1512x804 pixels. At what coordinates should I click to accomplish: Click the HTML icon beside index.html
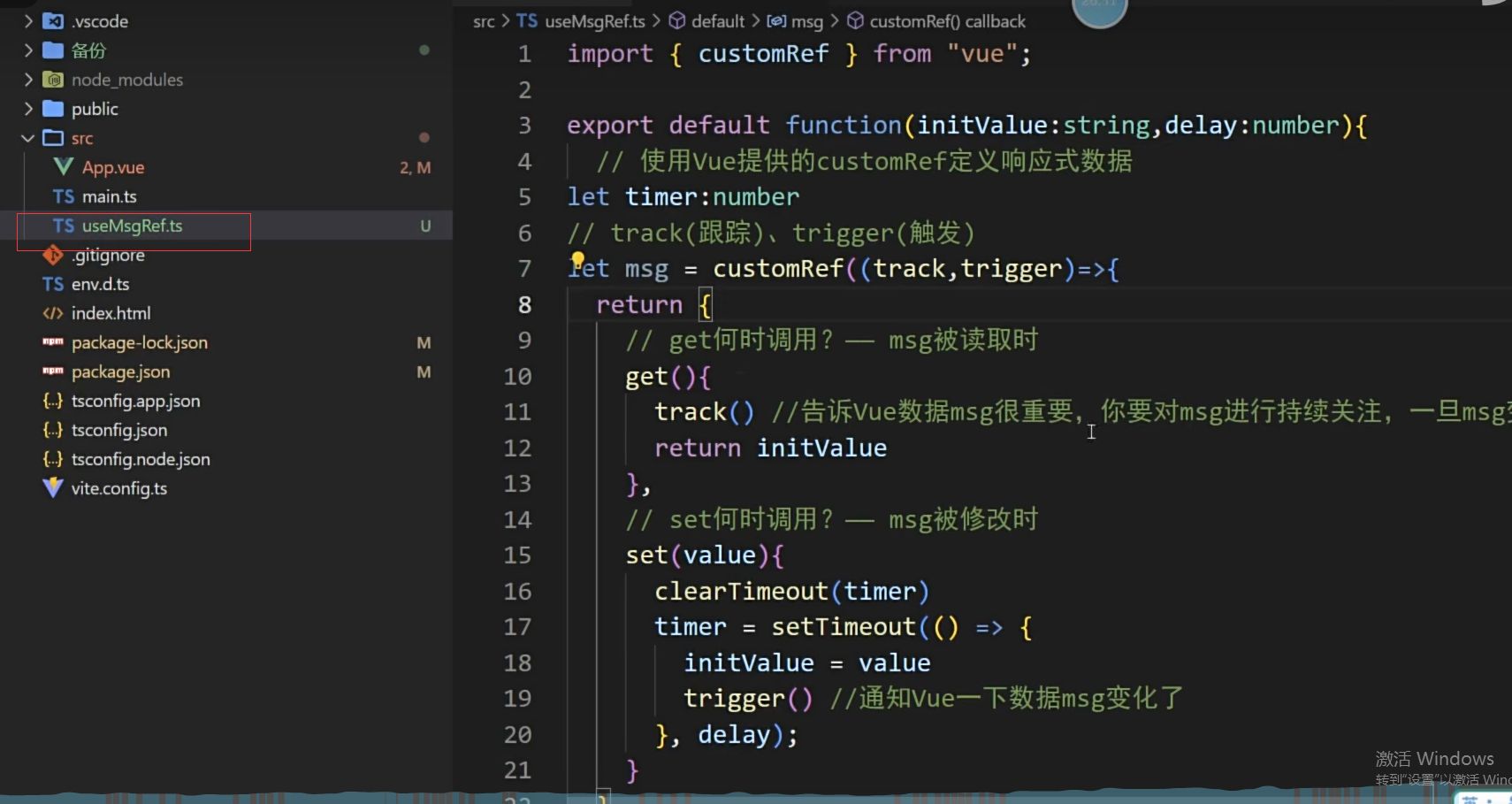53,313
